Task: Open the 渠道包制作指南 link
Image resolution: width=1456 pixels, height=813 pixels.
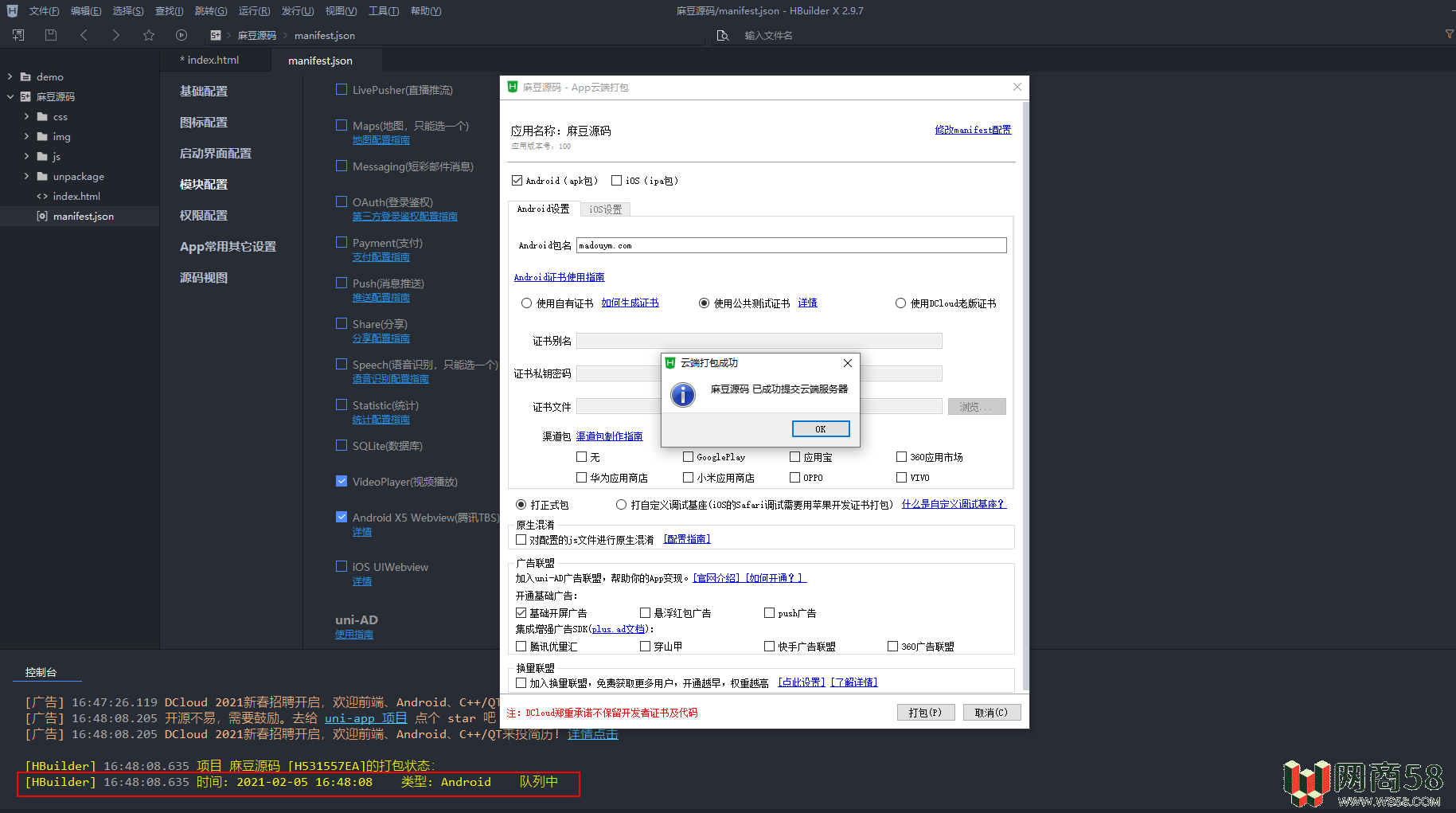Action: coord(609,436)
